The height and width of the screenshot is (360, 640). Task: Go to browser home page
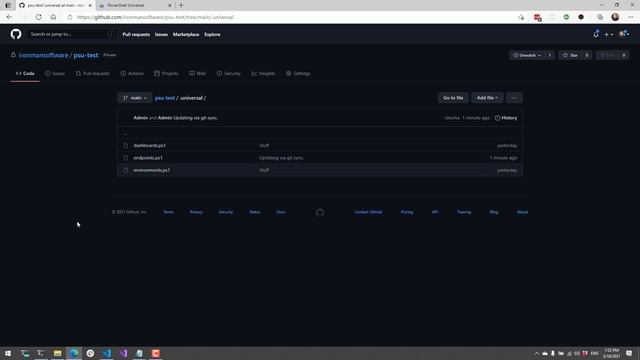(x=53, y=17)
